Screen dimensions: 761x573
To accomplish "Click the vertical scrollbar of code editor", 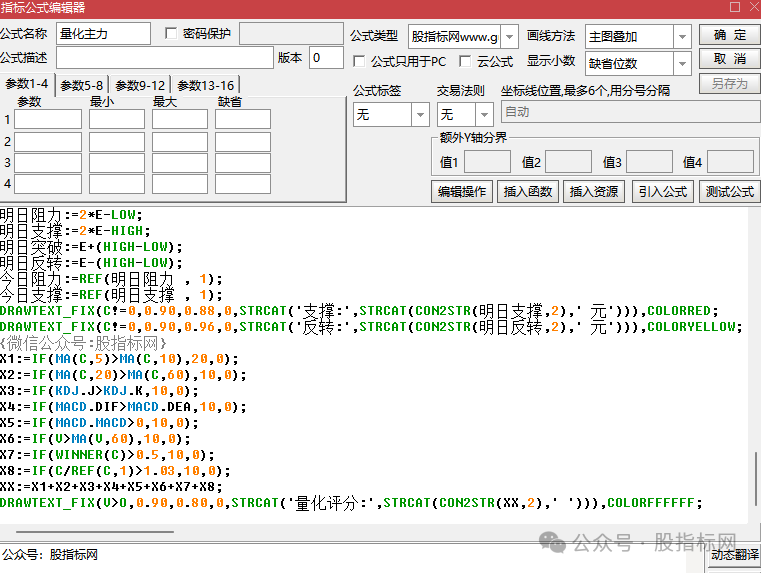I will pyautogui.click(x=755, y=479).
